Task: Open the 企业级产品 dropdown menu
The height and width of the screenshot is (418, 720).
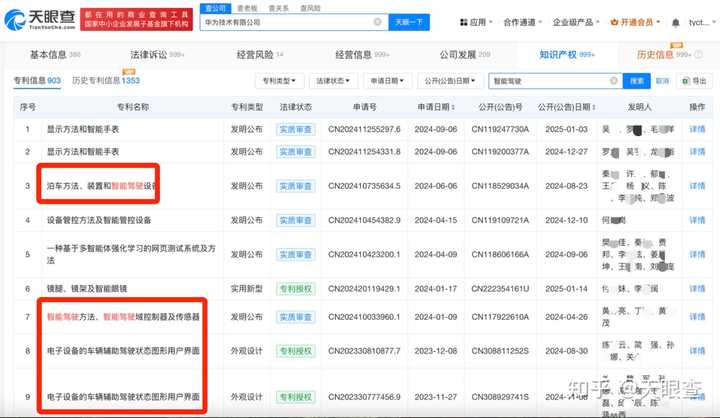Action: (576, 22)
